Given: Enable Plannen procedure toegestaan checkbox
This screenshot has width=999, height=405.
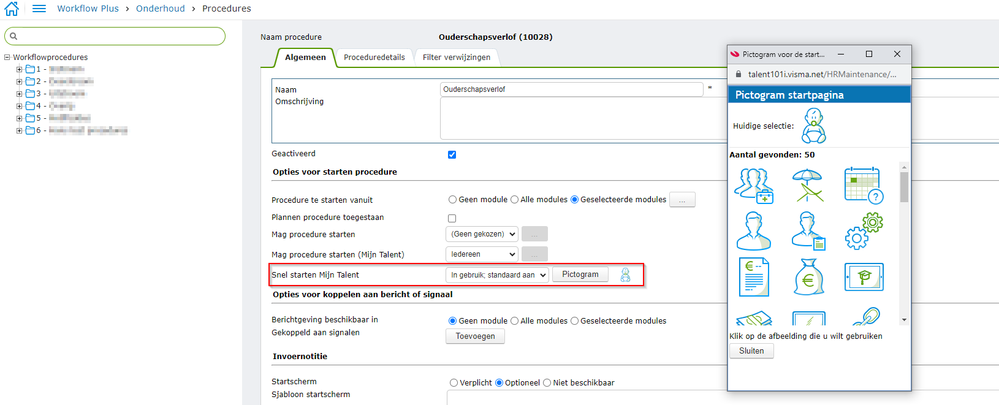Looking at the screenshot, I should point(452,218).
